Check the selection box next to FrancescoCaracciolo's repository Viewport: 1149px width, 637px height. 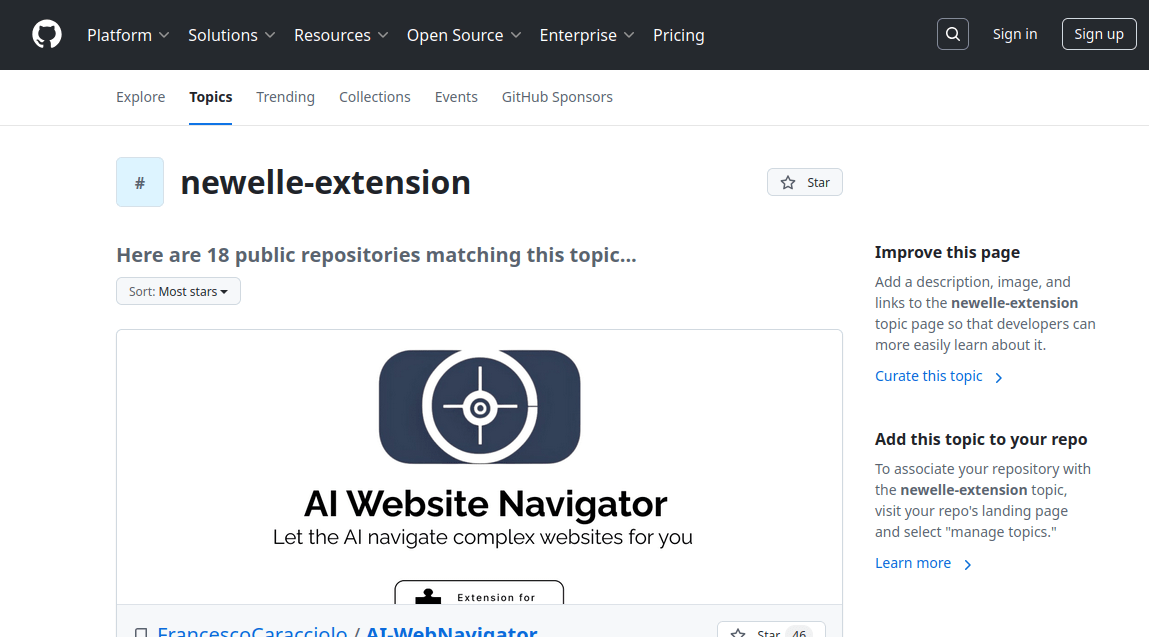(x=141, y=632)
